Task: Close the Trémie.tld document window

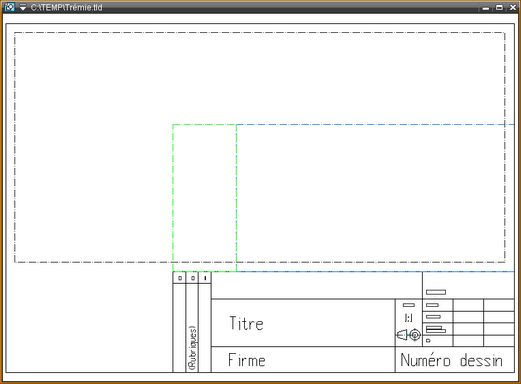Action: pyautogui.click(x=513, y=7)
